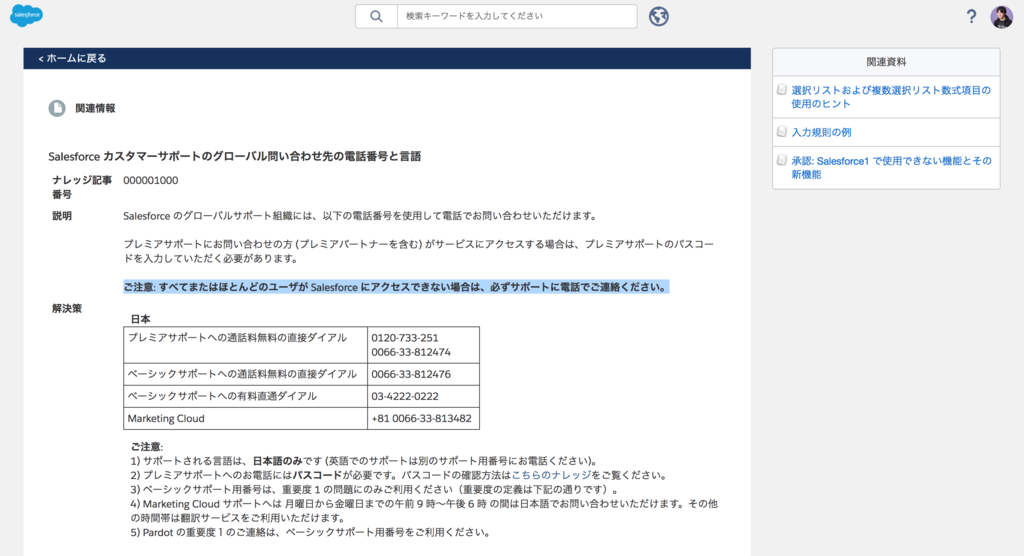Click the highlighted ご注意 warning sentence
Screen dimensions: 1024x556
click(x=396, y=287)
